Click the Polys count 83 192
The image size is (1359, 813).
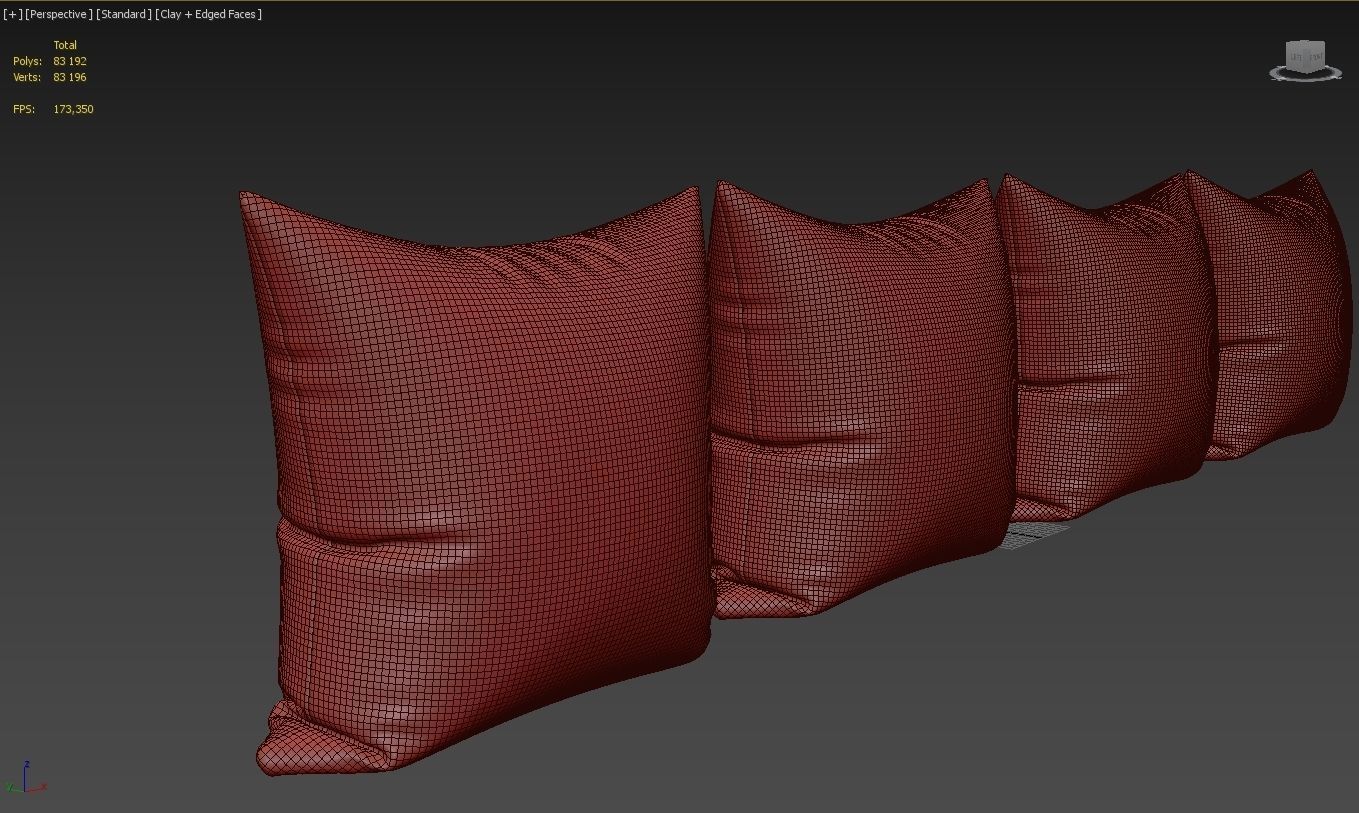(70, 61)
